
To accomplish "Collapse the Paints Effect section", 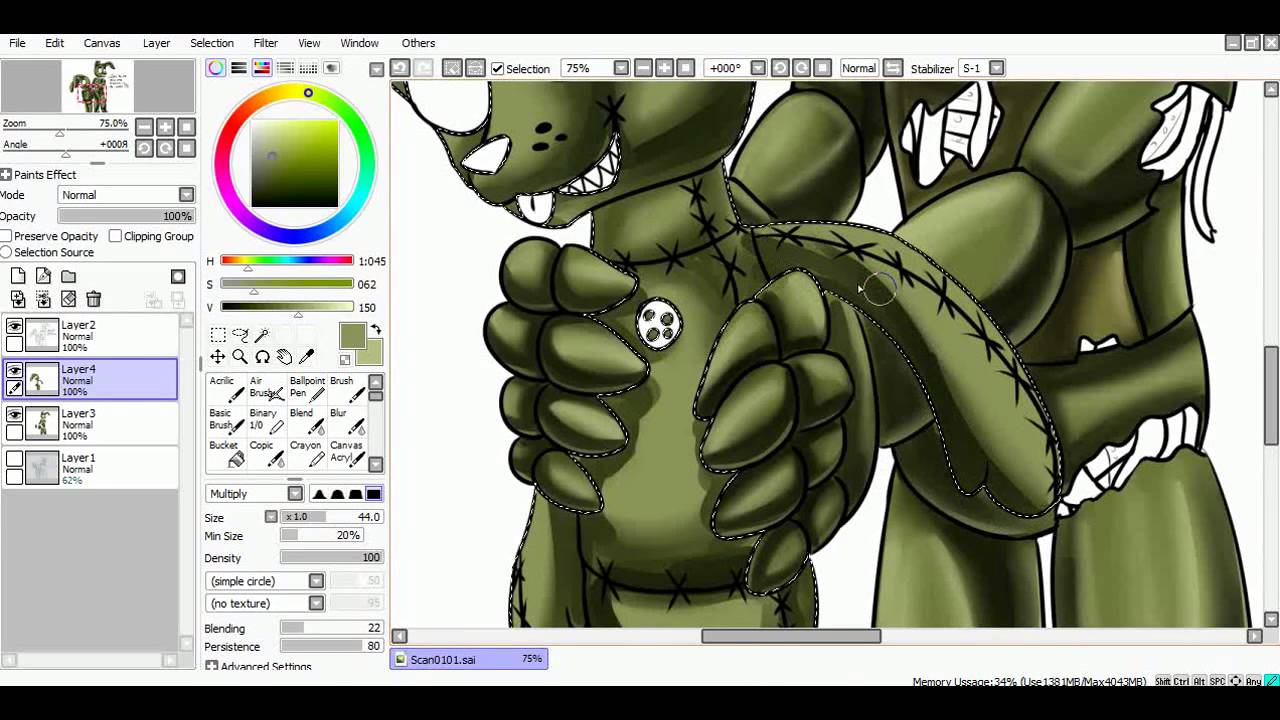I will 6,175.
